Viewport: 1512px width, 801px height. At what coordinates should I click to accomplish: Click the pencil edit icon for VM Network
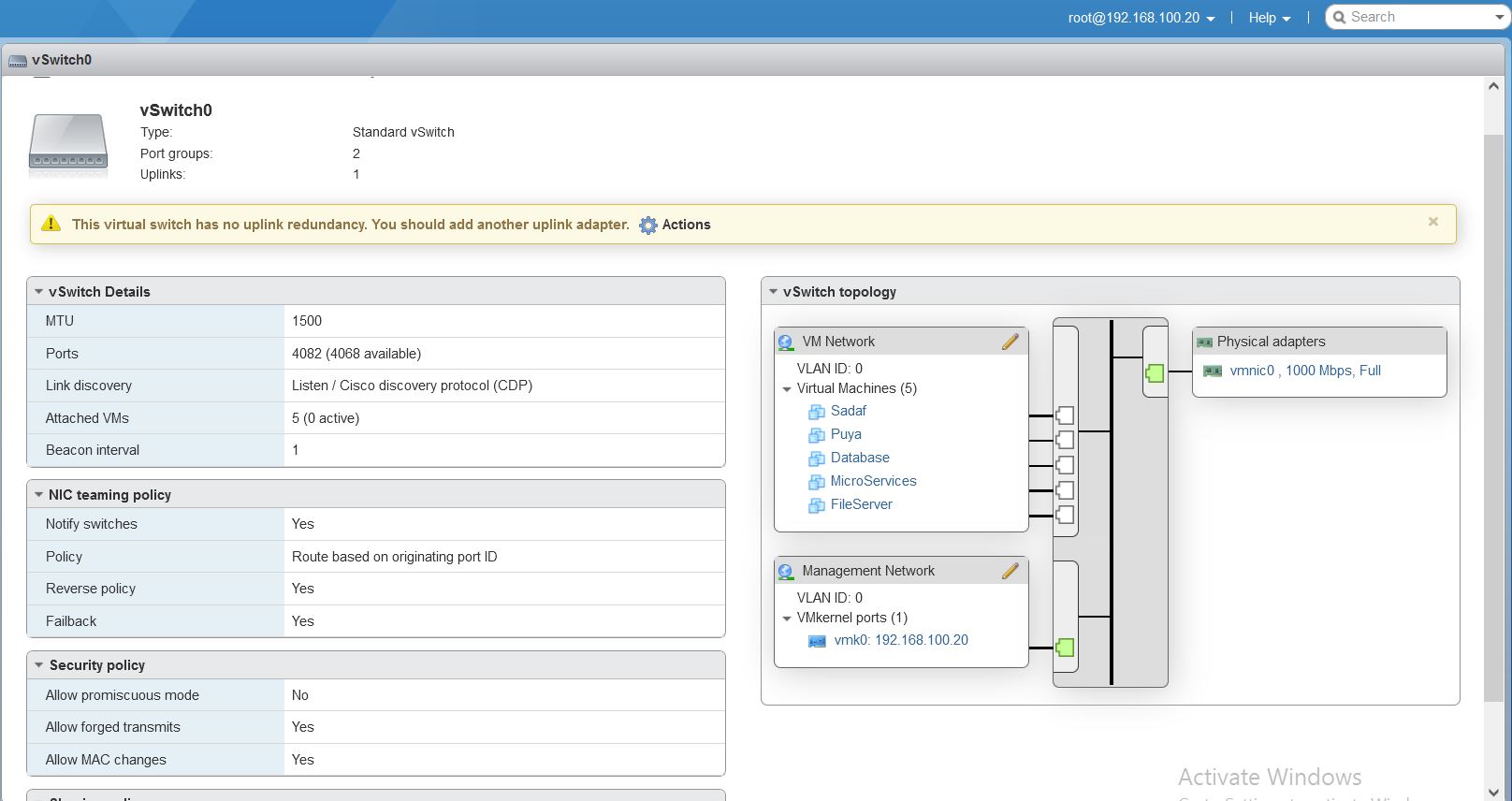(x=1010, y=342)
